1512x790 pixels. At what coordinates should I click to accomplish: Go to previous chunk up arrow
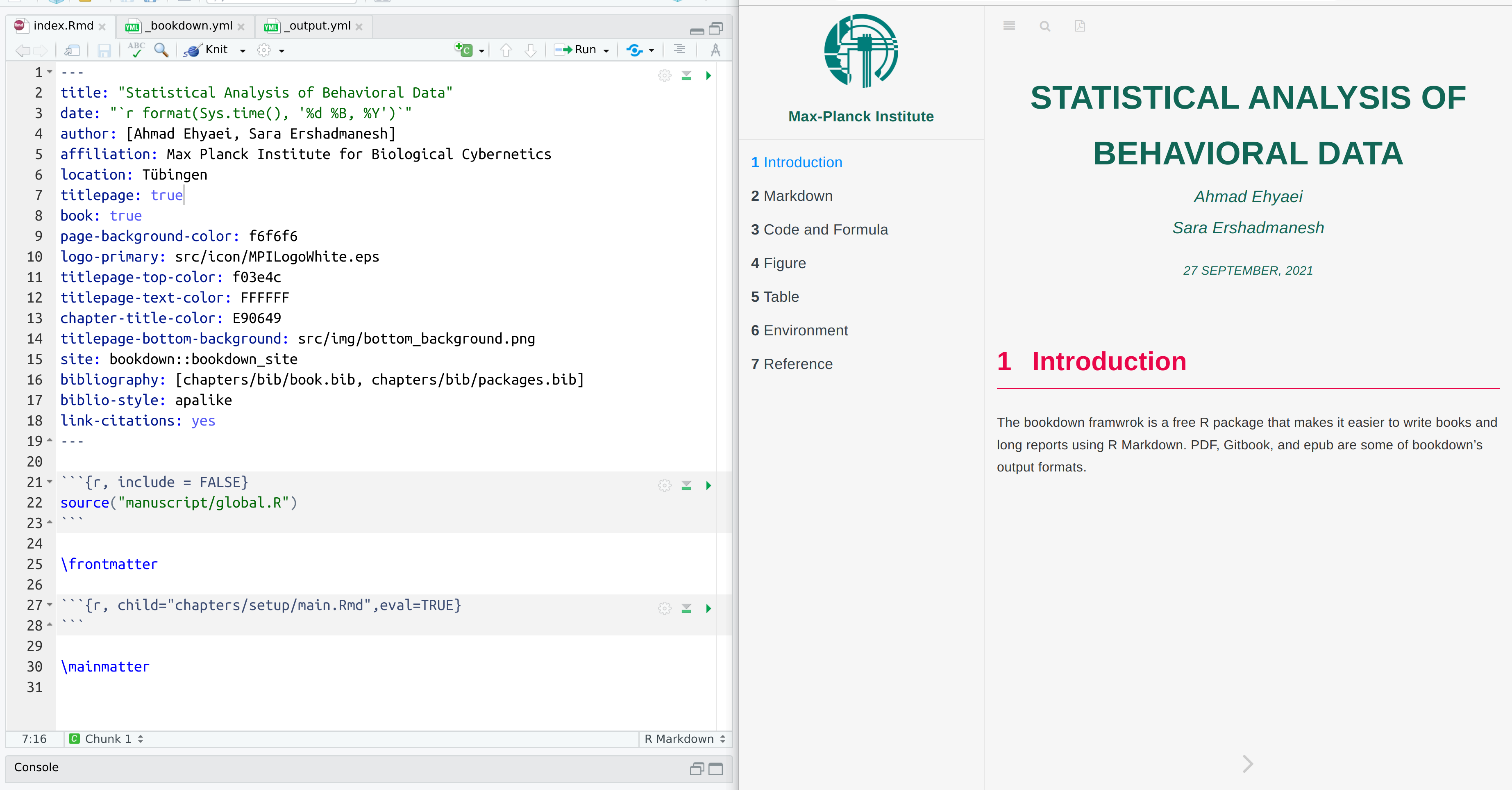[506, 50]
